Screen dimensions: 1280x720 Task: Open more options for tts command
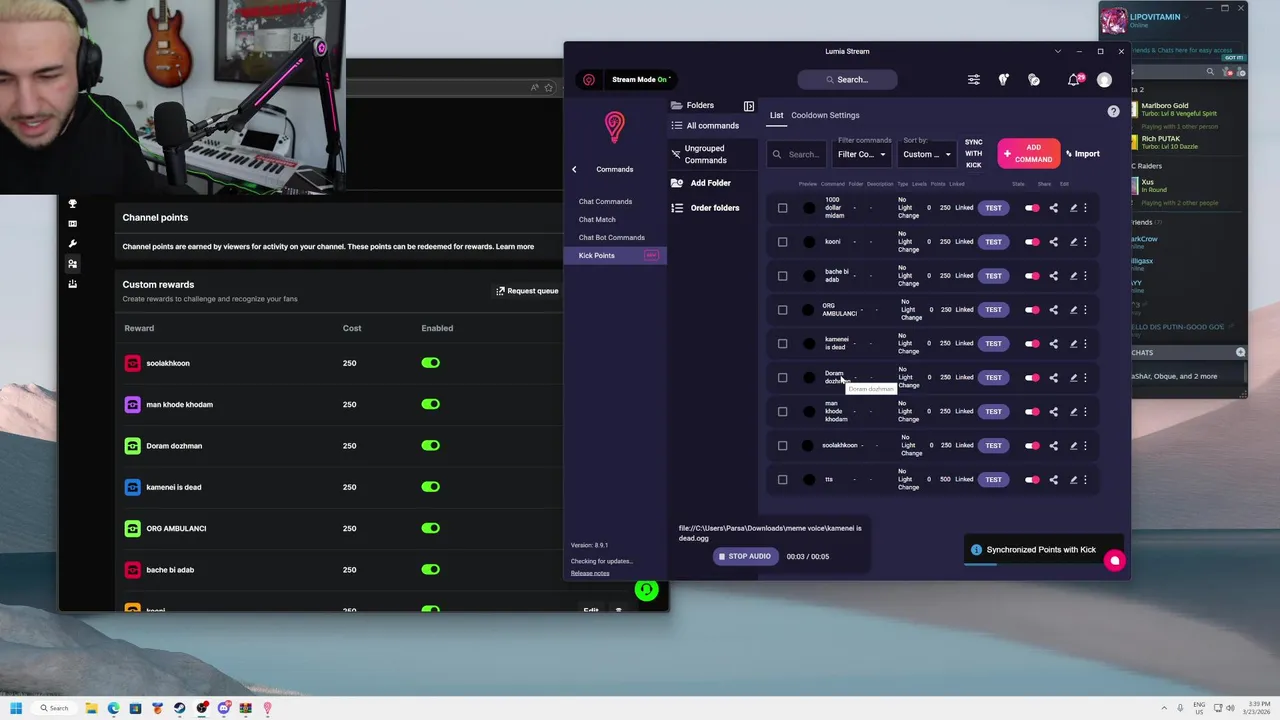point(1085,480)
